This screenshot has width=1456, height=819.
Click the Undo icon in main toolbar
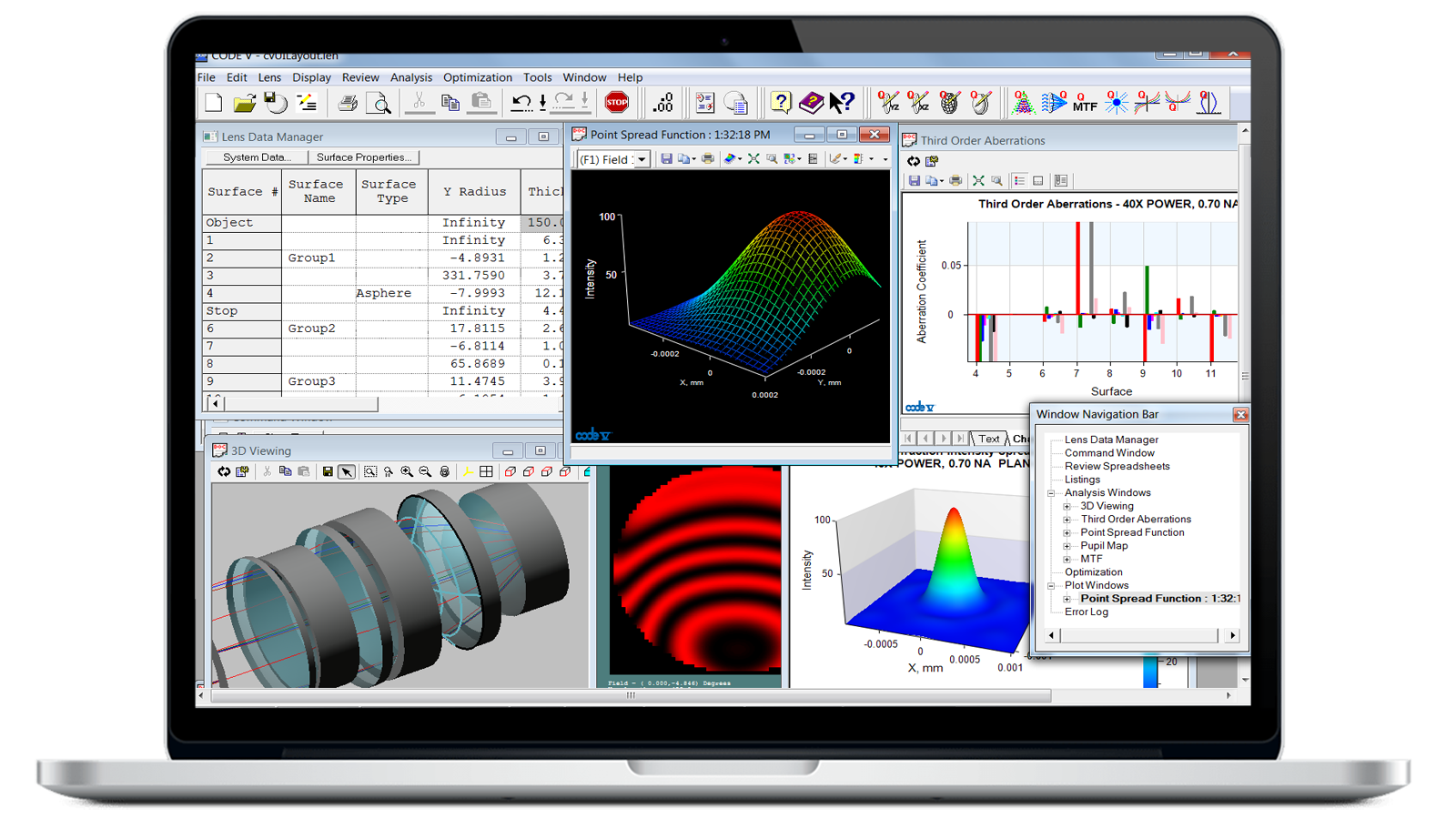[x=521, y=104]
